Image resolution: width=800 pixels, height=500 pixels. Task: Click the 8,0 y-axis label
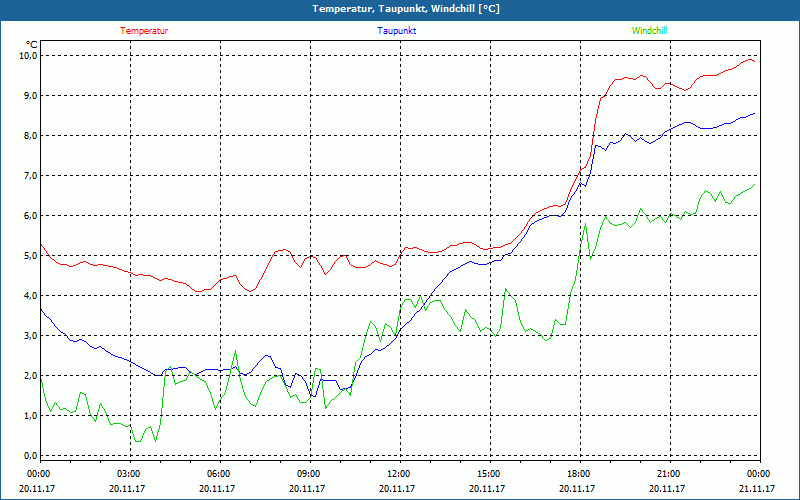[x=29, y=135]
